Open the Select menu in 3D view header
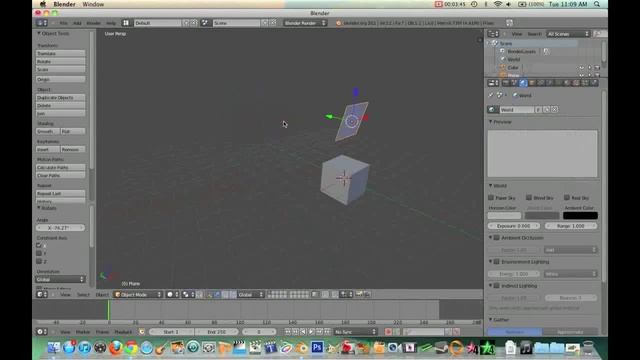Viewport: 640px width, 360px height. pos(83,294)
